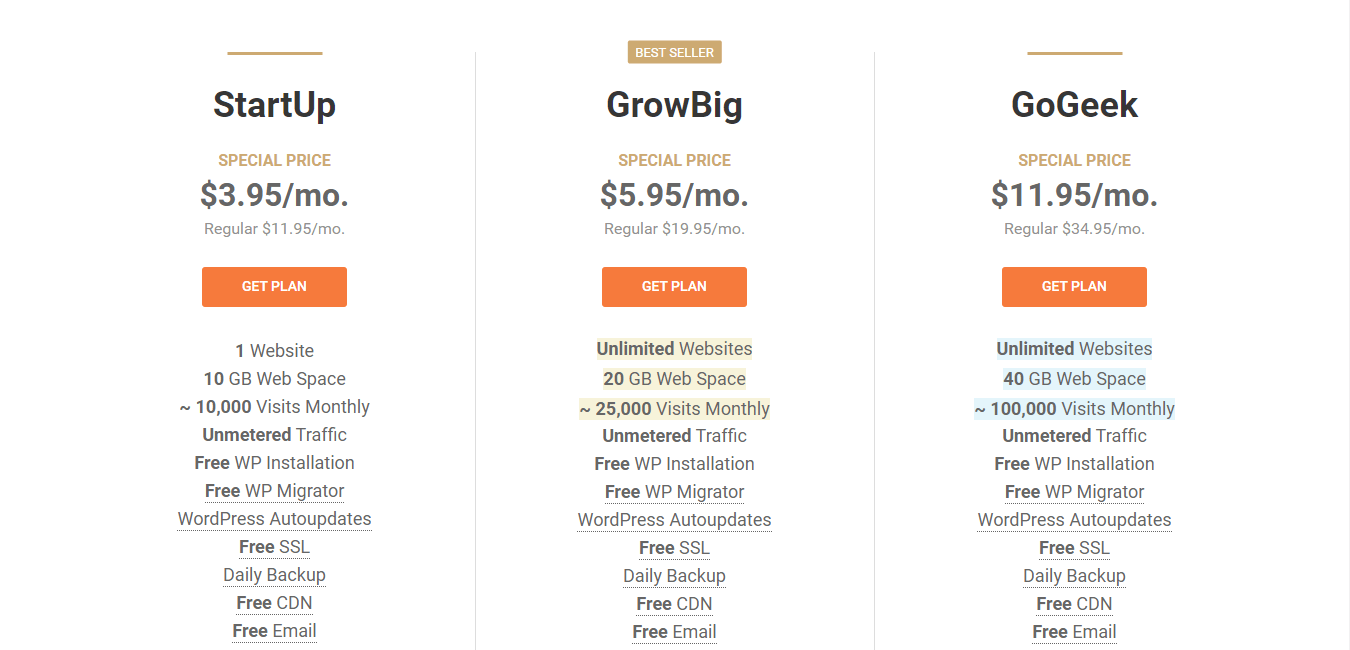Select Free SSL under the StartUp plan
Image resolution: width=1350 pixels, height=650 pixels.
tap(274, 547)
